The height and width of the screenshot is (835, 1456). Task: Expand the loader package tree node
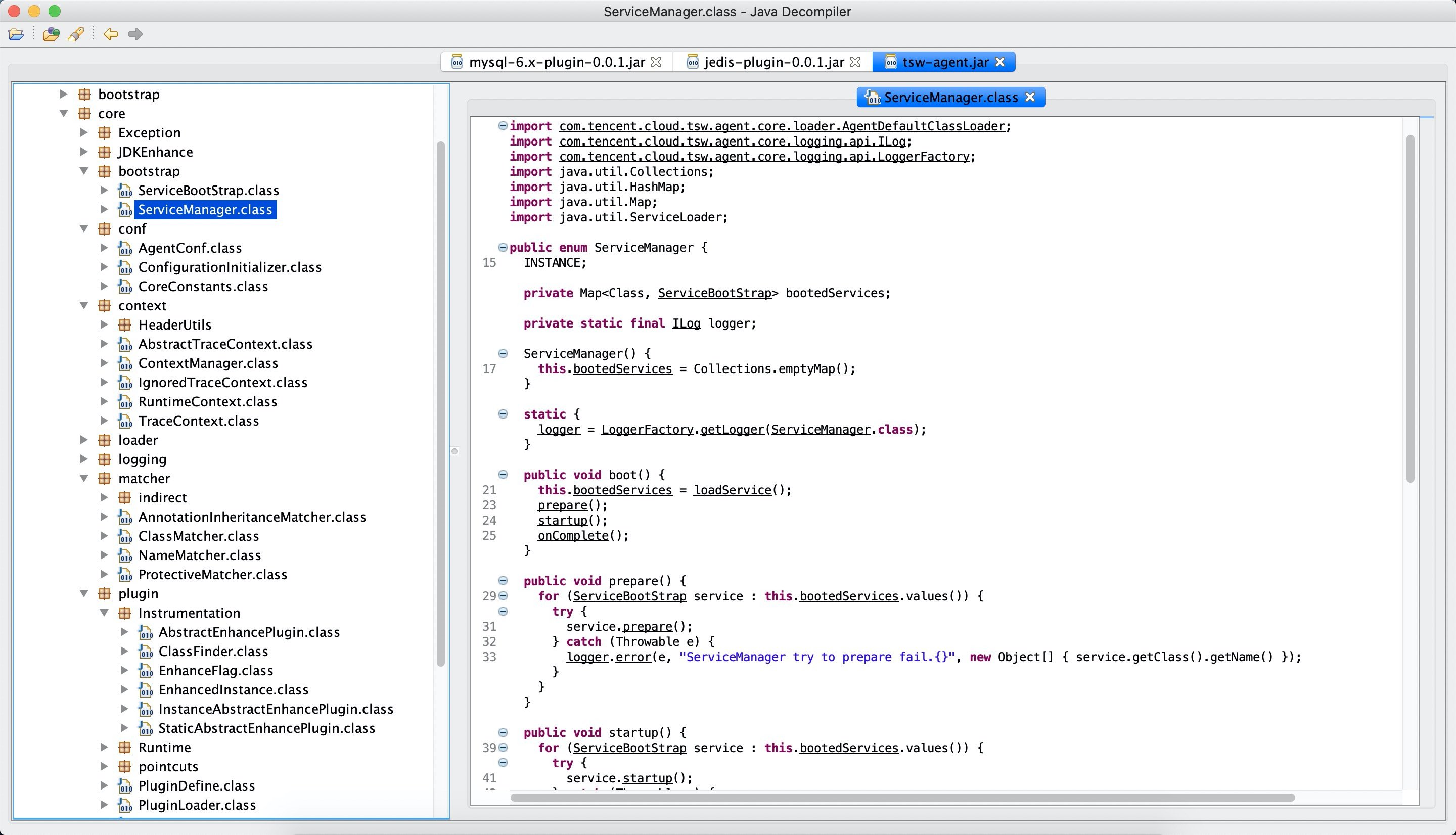[84, 440]
